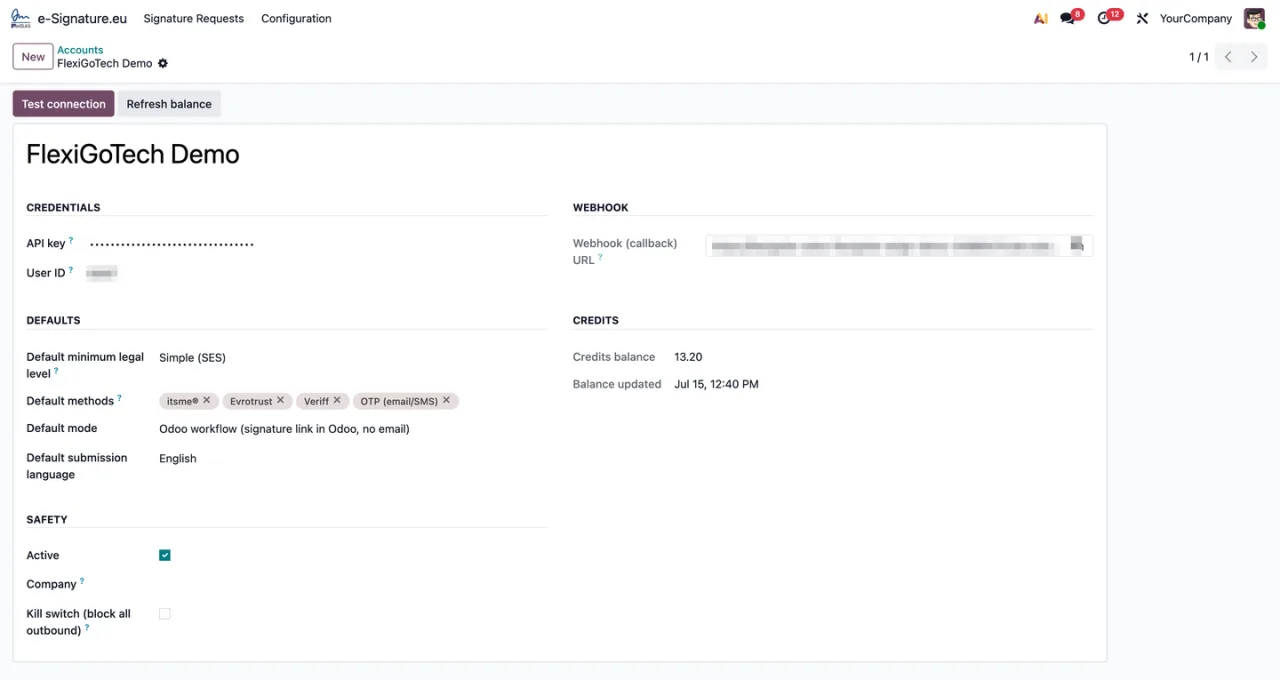Click the e-Signature.eu app name

click(82, 18)
